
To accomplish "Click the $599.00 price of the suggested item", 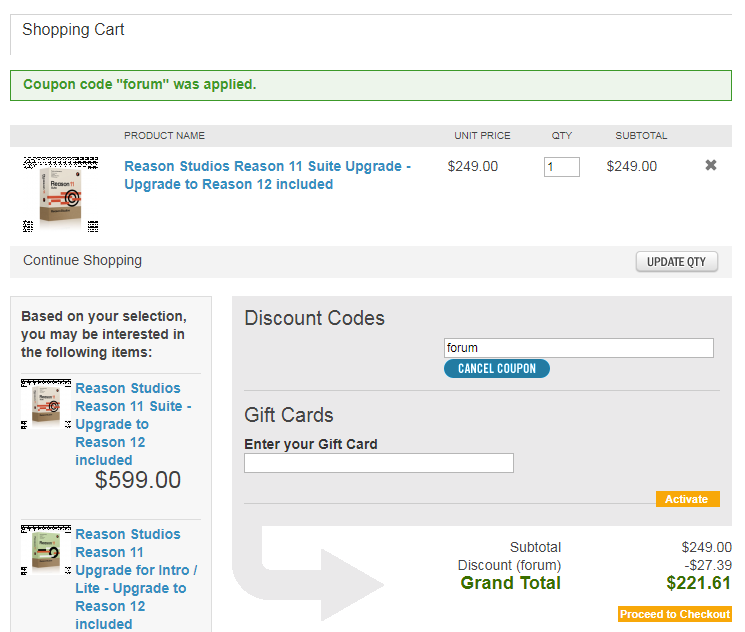I will [138, 480].
